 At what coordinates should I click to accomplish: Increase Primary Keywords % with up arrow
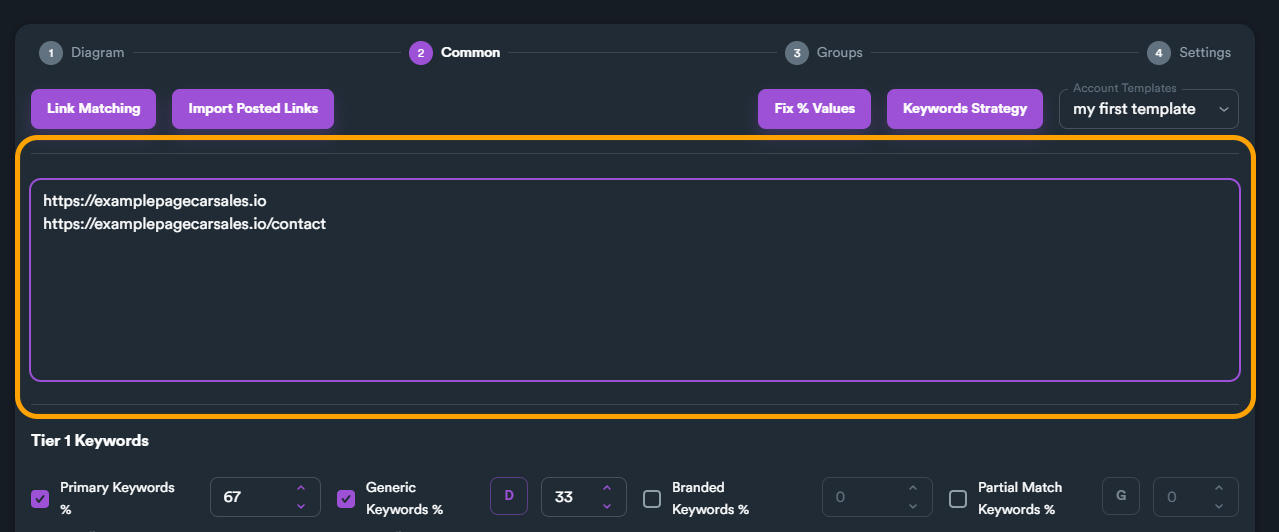click(x=301, y=488)
